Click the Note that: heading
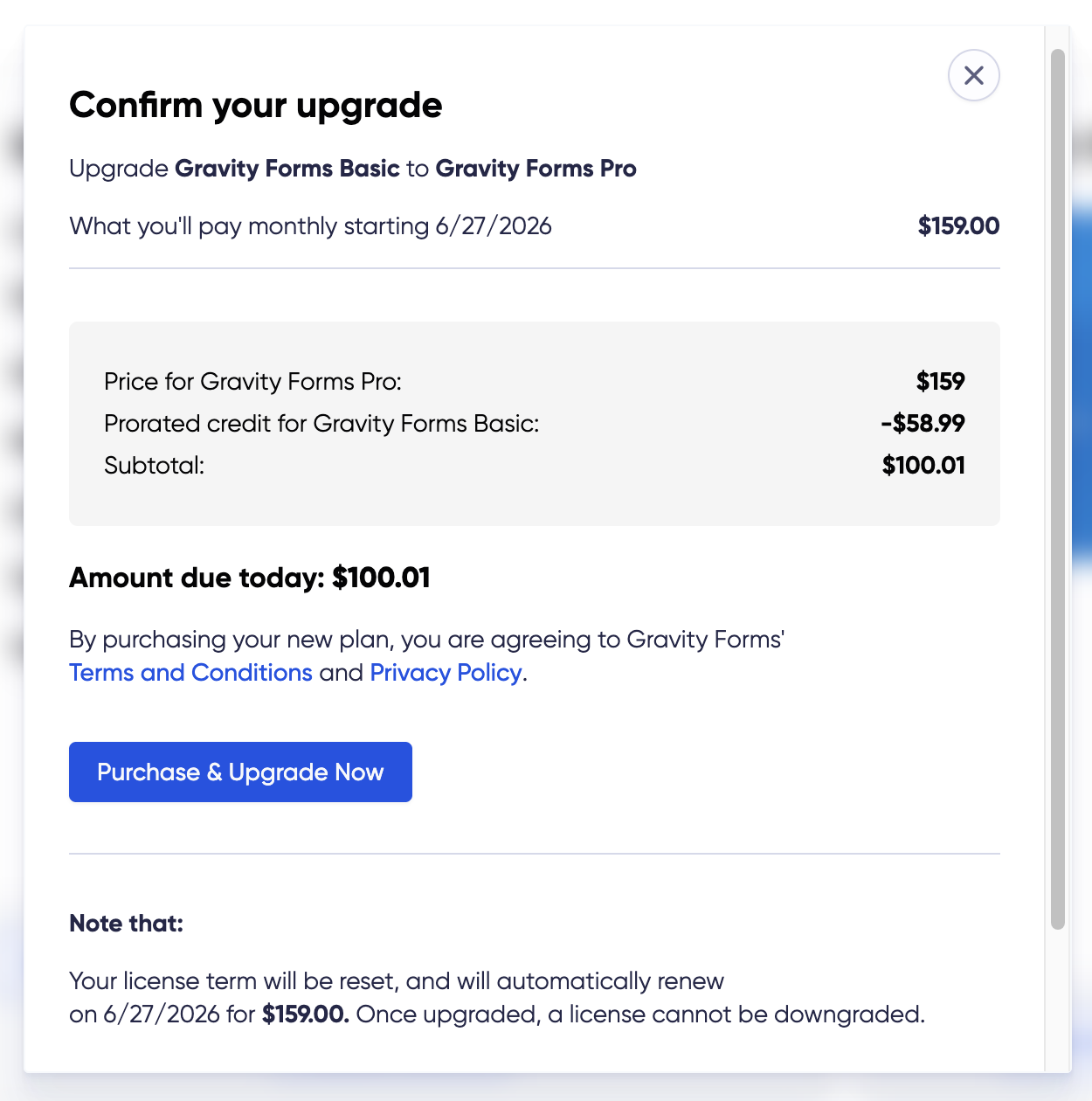 click(x=126, y=924)
